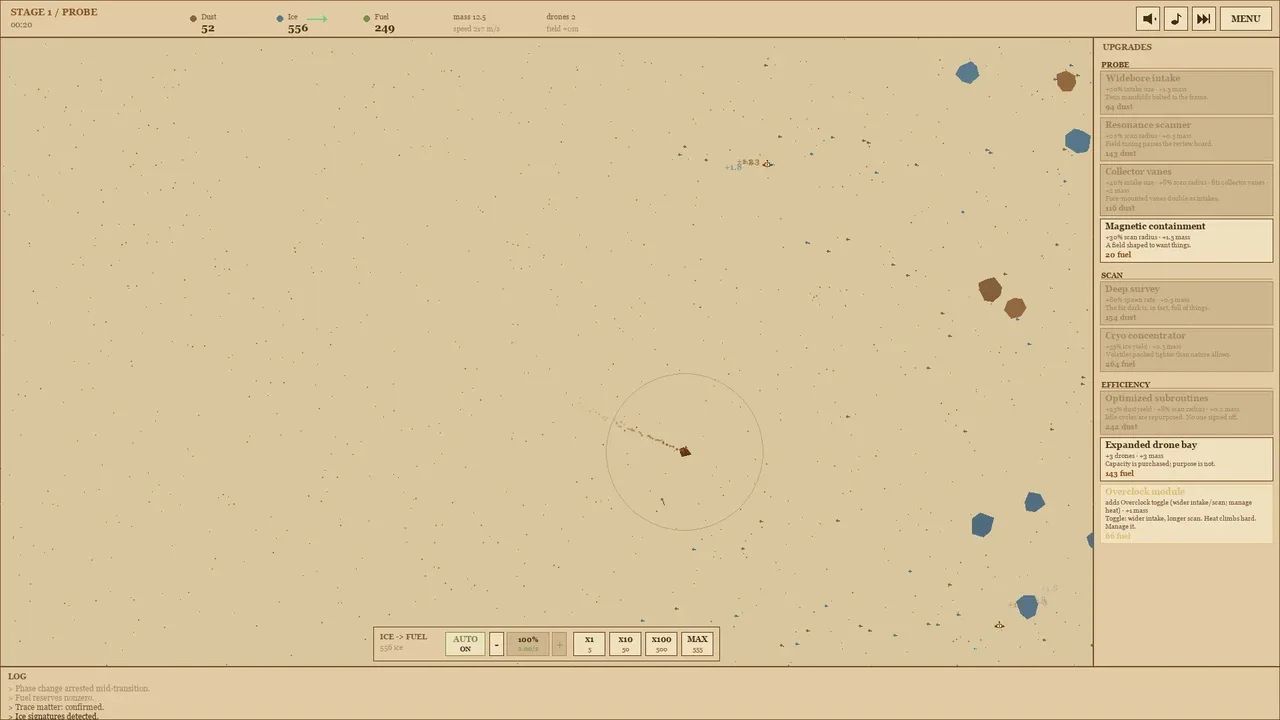The height and width of the screenshot is (720, 1280).
Task: Buy the Resonance scanner upgrade
Action: pyautogui.click(x=1187, y=139)
